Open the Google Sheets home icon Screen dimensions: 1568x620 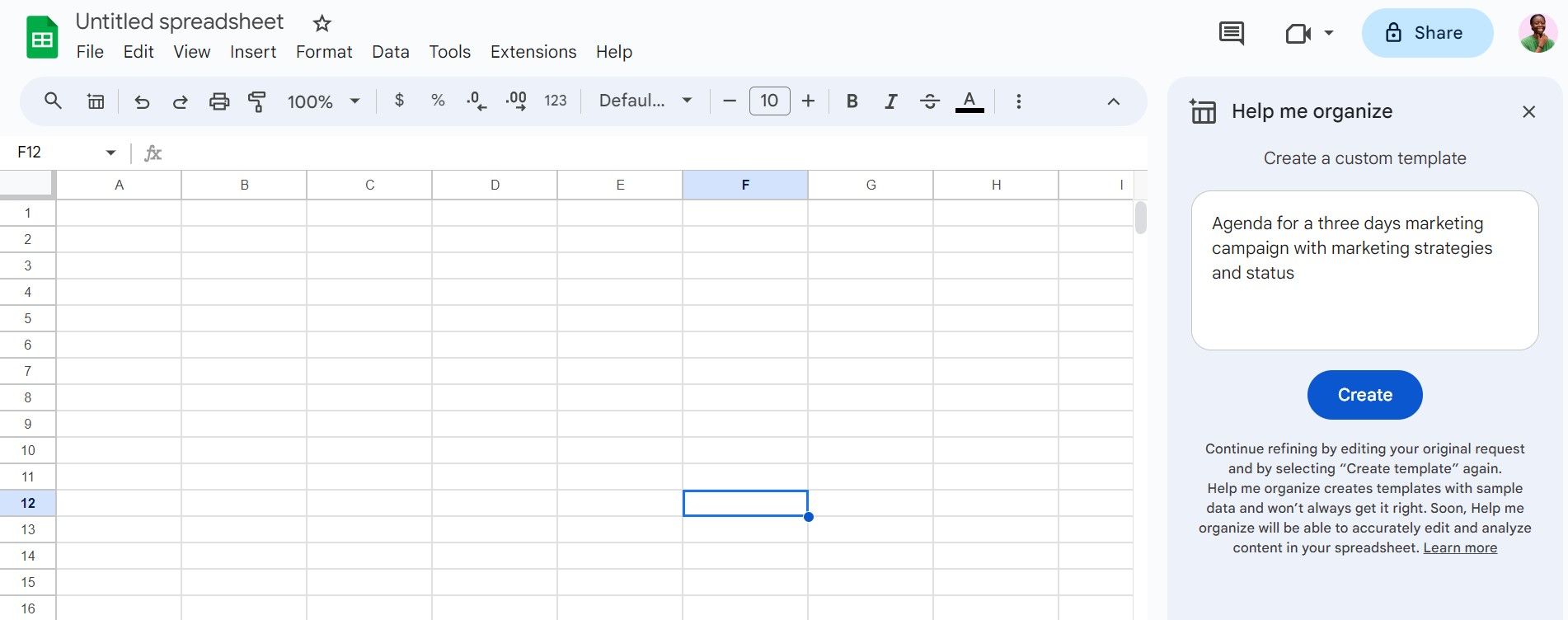[x=42, y=37]
